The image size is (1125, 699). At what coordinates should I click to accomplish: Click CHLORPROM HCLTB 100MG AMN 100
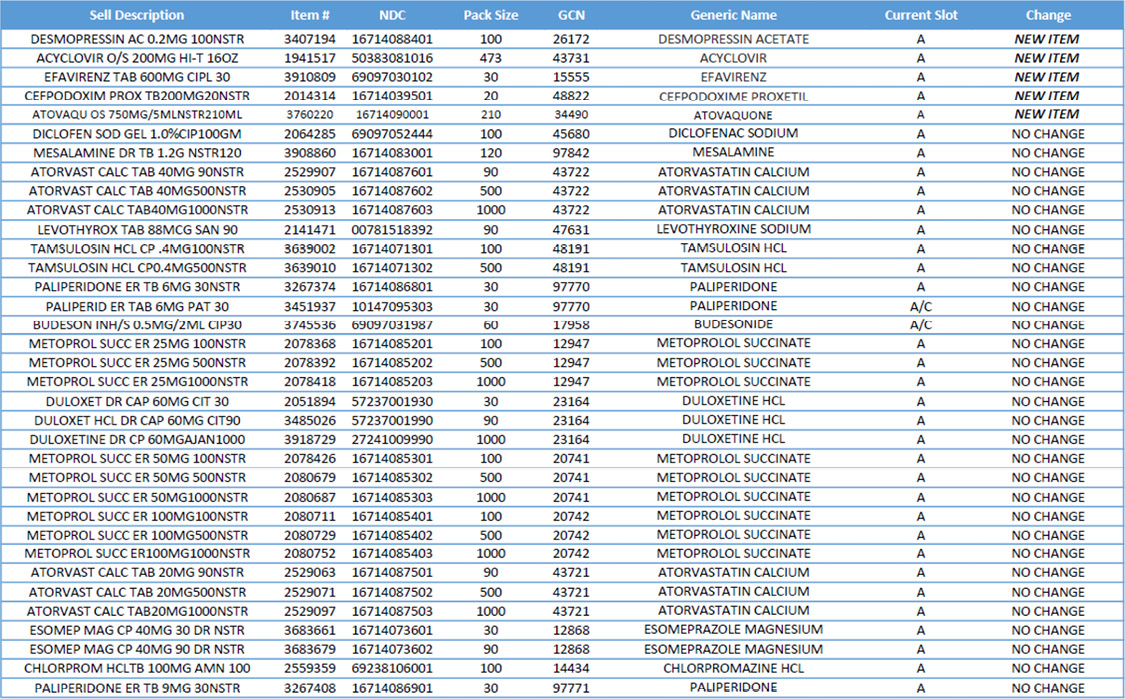(x=136, y=668)
